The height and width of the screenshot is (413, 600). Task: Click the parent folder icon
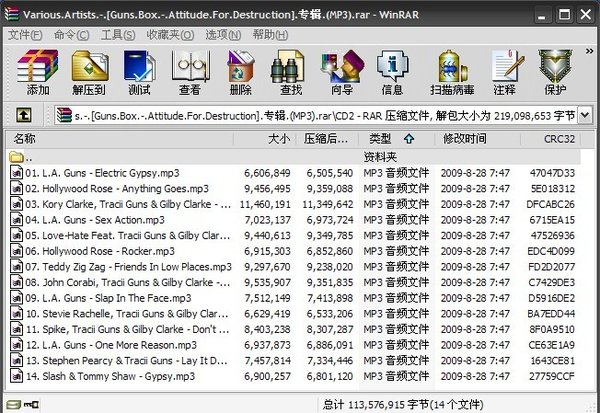[16, 157]
